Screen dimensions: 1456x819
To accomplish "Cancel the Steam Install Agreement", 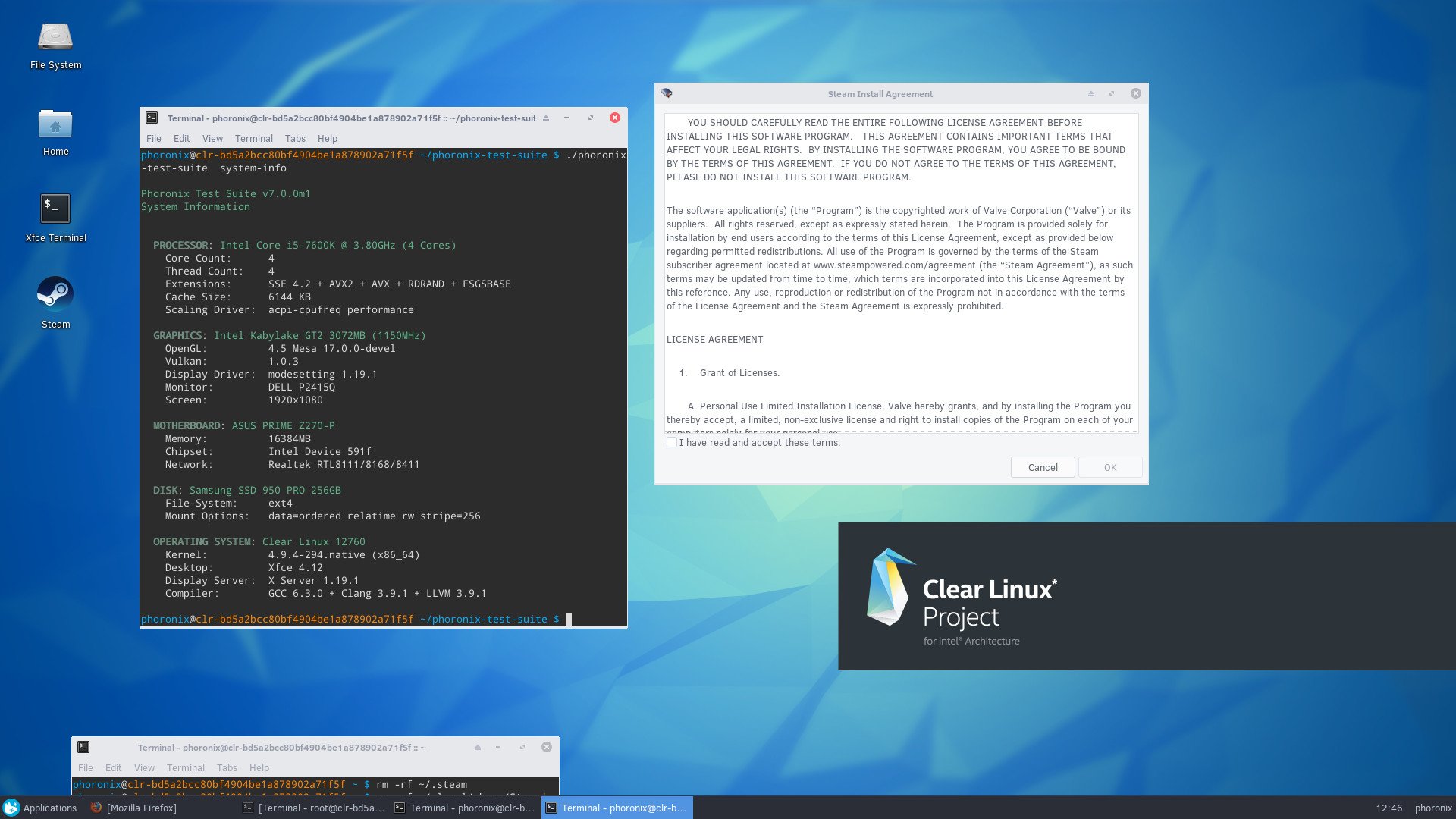I will (1042, 467).
